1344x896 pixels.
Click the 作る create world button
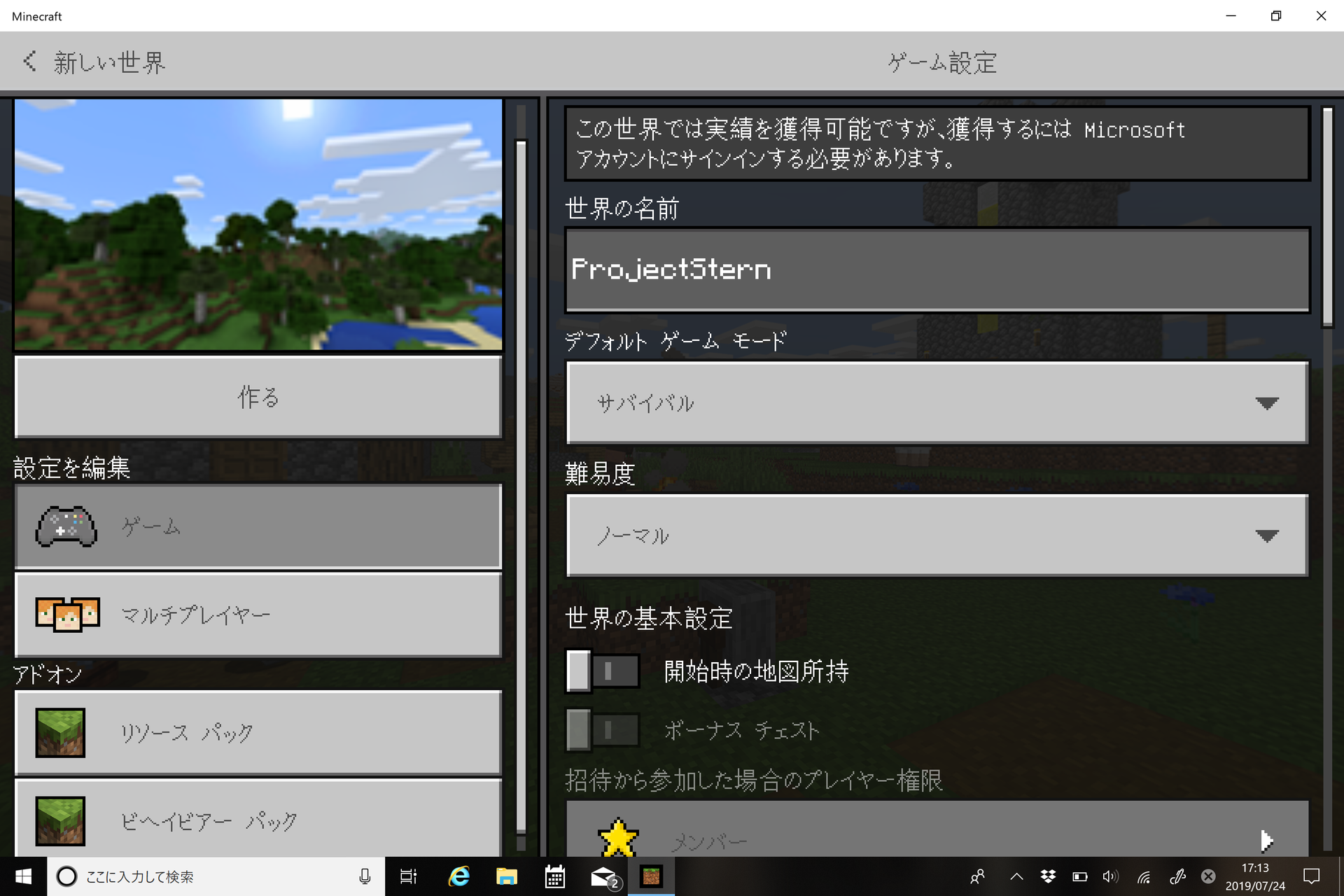coord(258,397)
